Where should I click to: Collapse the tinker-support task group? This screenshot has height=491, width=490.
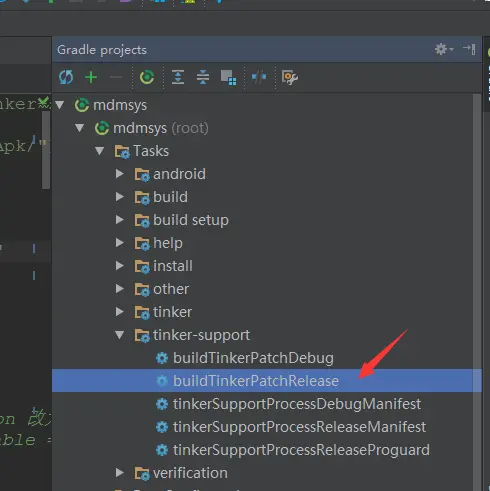(120, 335)
